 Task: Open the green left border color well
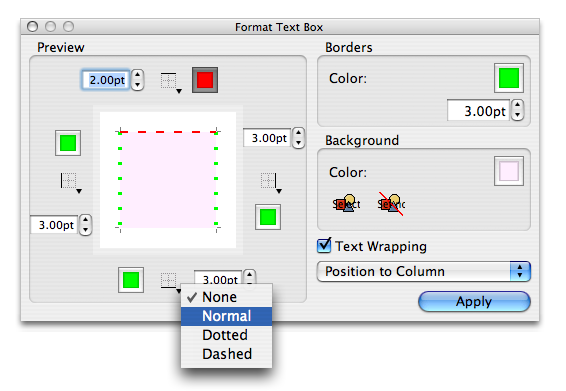(x=68, y=143)
